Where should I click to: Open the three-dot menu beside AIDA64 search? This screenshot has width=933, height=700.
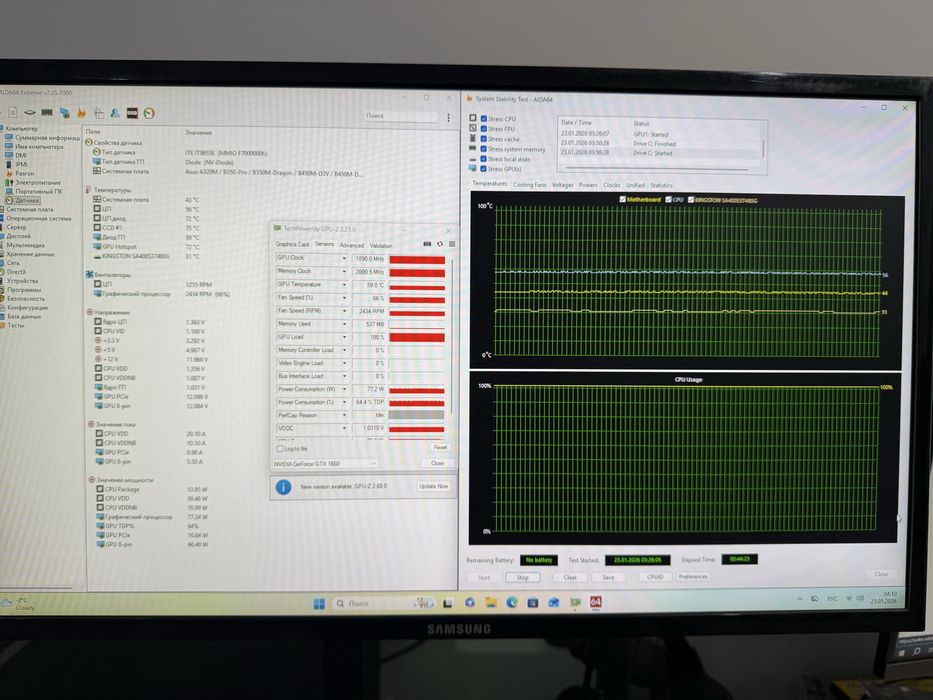click(x=449, y=118)
